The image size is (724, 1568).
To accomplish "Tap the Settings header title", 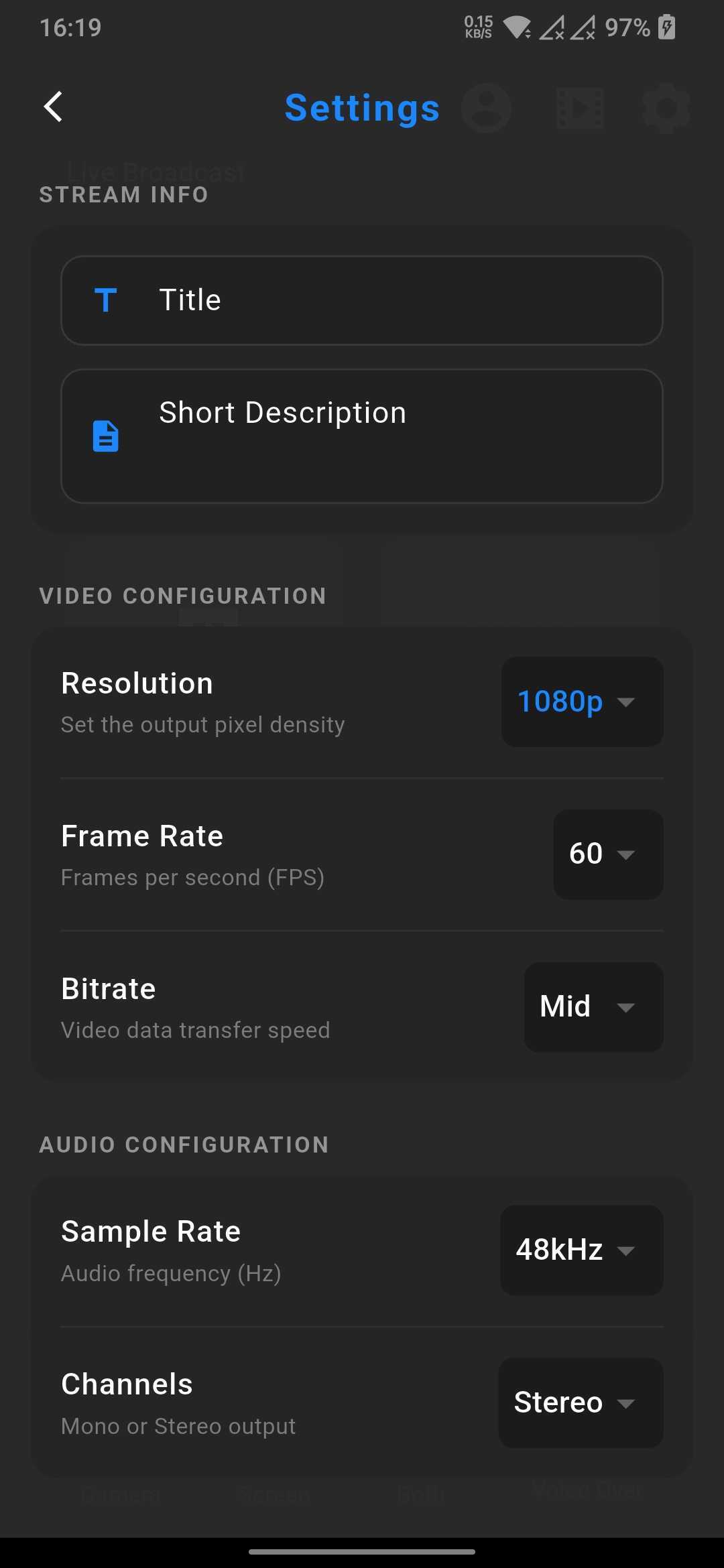I will pos(362,108).
